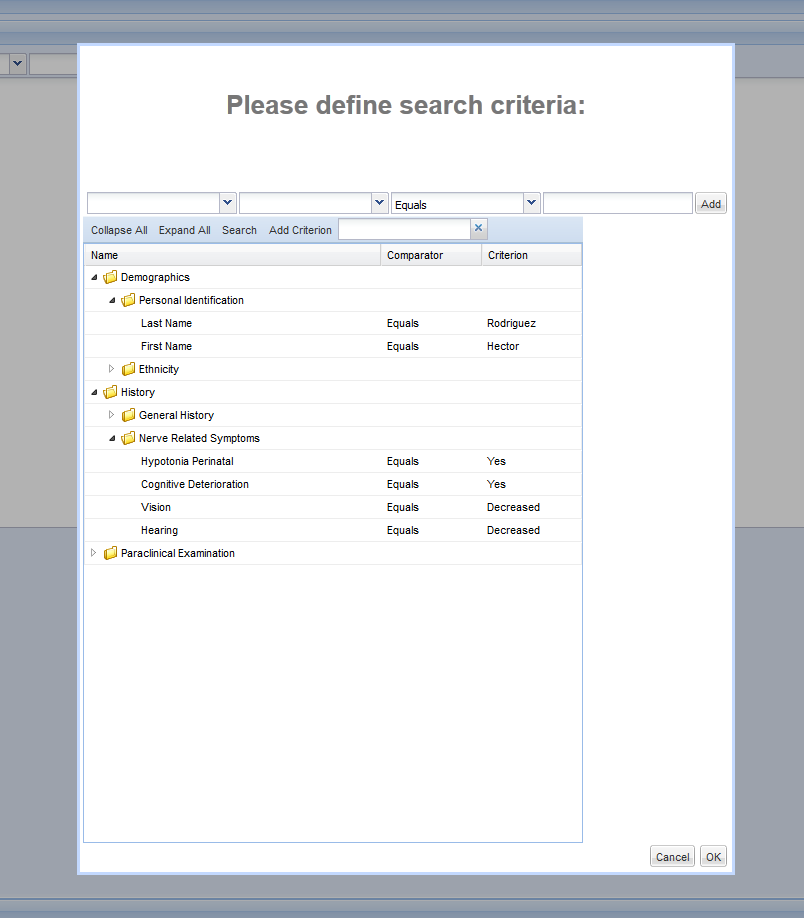The width and height of the screenshot is (804, 918).
Task: Click the Criterion column header
Action: [x=531, y=255]
